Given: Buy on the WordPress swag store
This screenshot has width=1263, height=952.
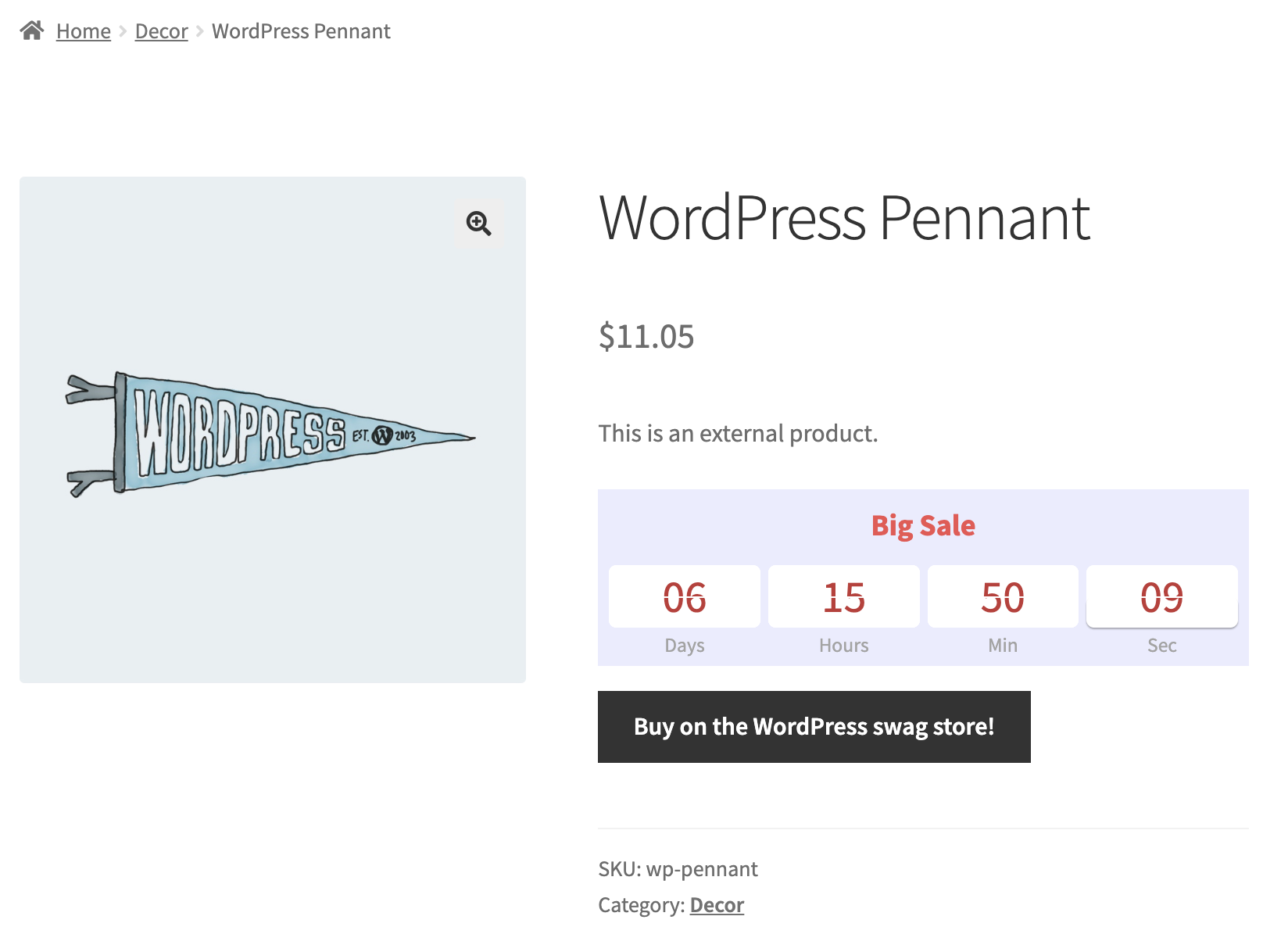Looking at the screenshot, I should click(814, 727).
